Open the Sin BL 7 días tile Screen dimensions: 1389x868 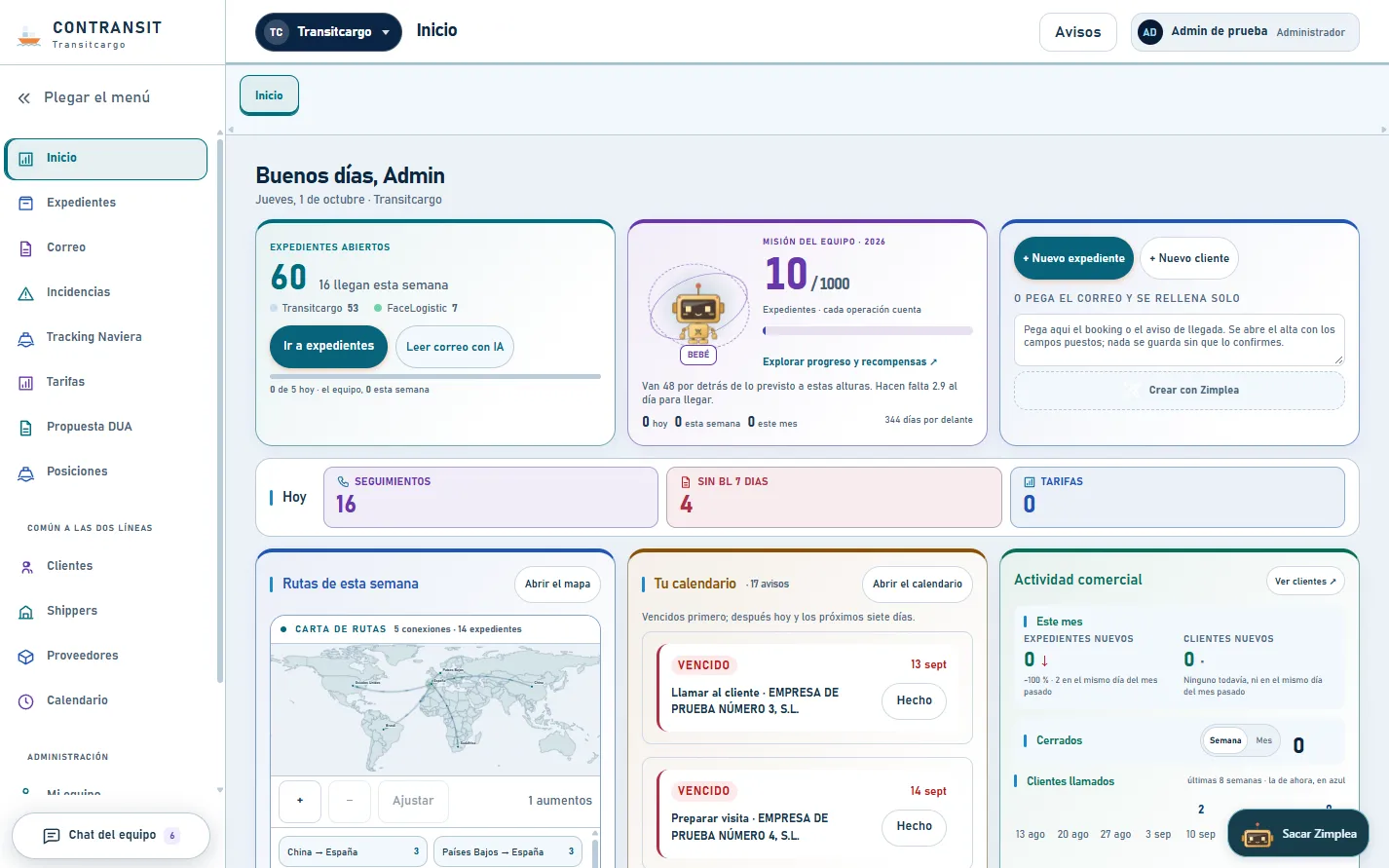click(834, 497)
